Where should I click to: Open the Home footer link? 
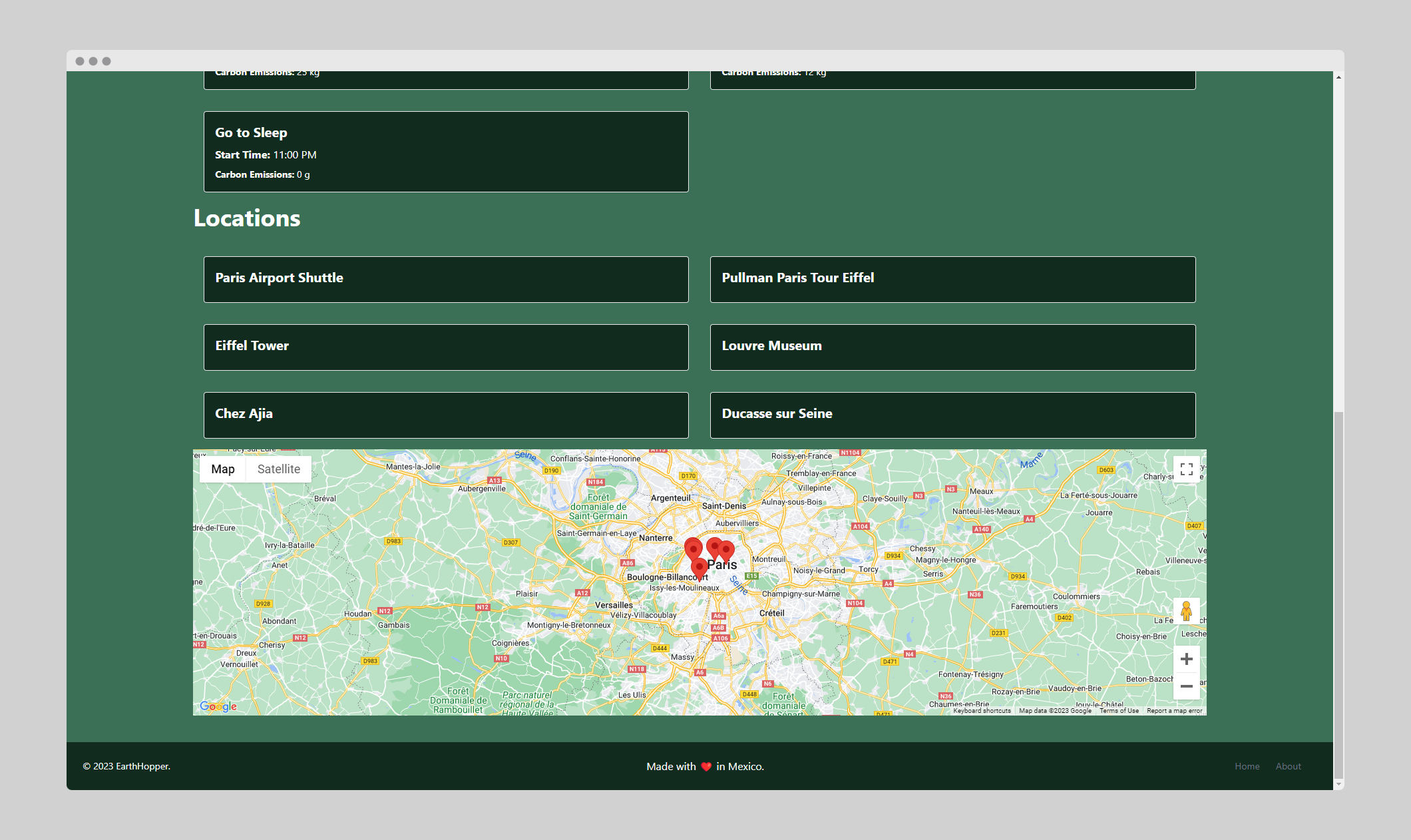pos(1247,766)
